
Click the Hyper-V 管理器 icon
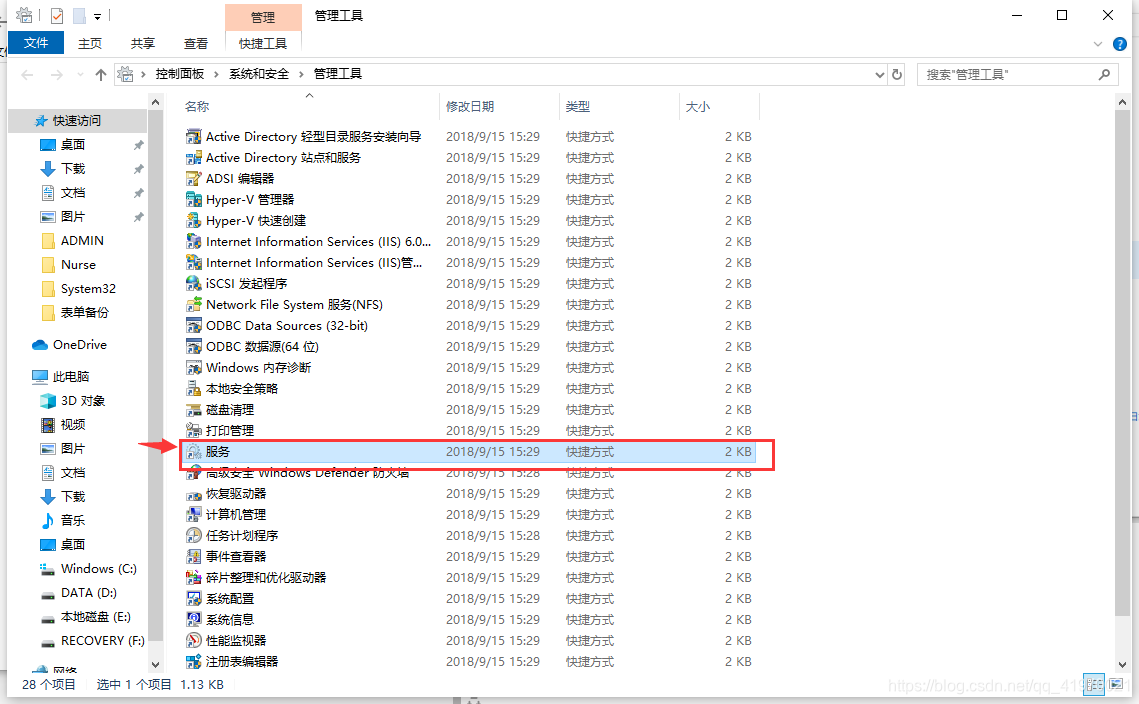pyautogui.click(x=193, y=200)
